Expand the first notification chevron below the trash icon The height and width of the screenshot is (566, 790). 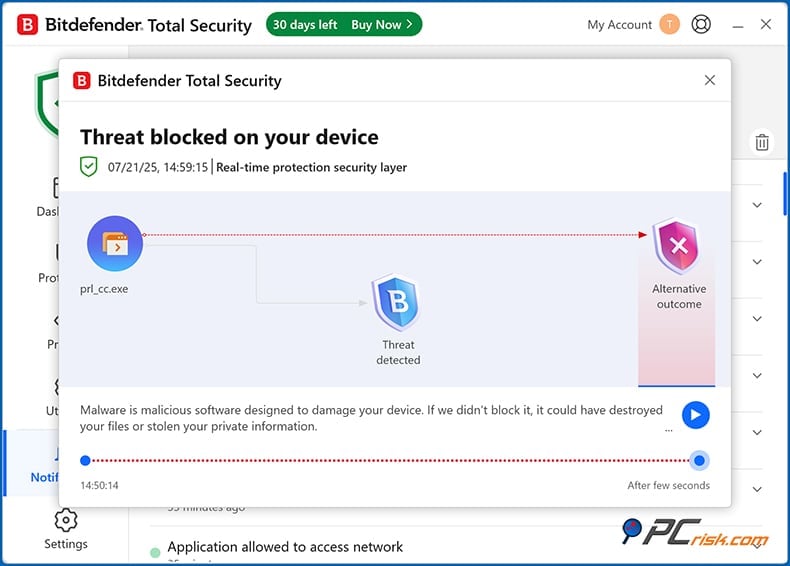pos(757,205)
